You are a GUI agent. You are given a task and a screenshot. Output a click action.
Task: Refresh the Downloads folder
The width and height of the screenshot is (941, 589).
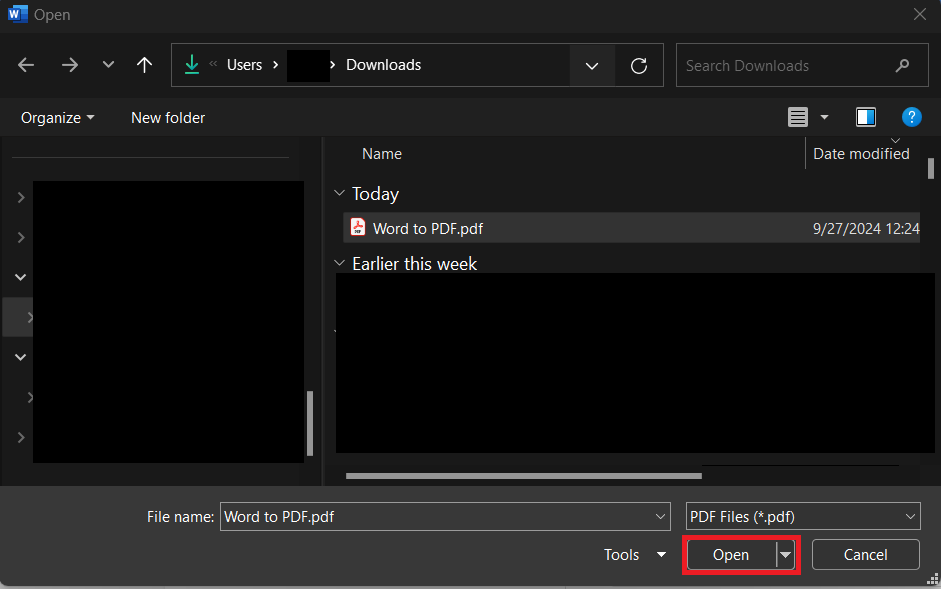pyautogui.click(x=639, y=65)
